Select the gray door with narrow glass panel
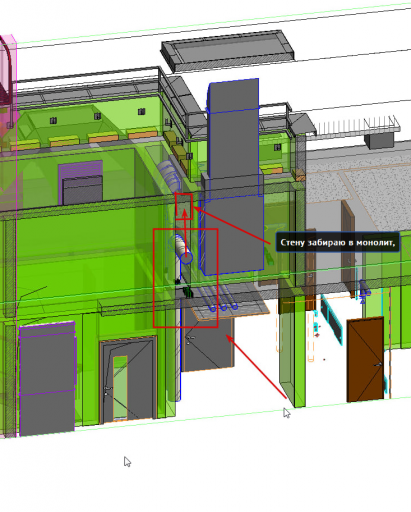Viewport: 411px width, 512px height. click(x=127, y=380)
